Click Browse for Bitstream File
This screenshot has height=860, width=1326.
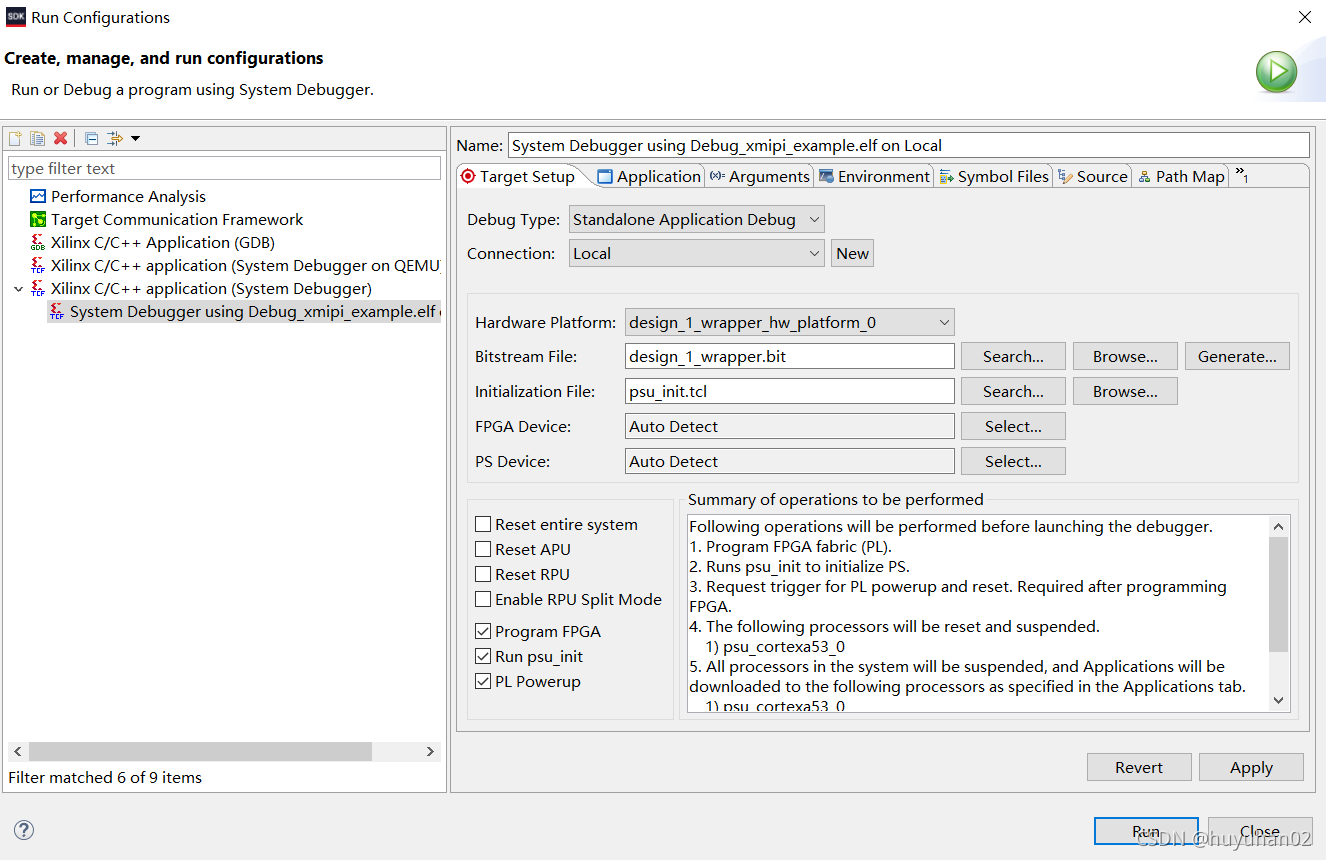coord(1125,356)
